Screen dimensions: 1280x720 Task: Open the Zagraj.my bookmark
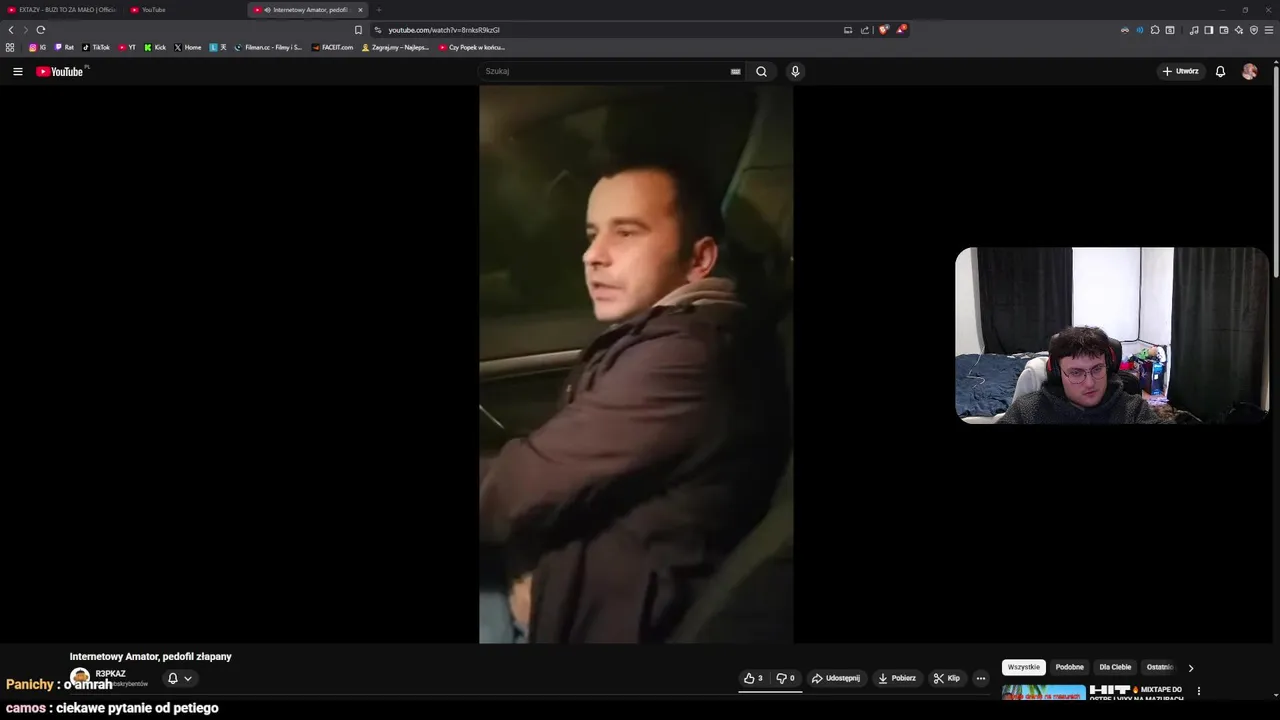[x=395, y=47]
